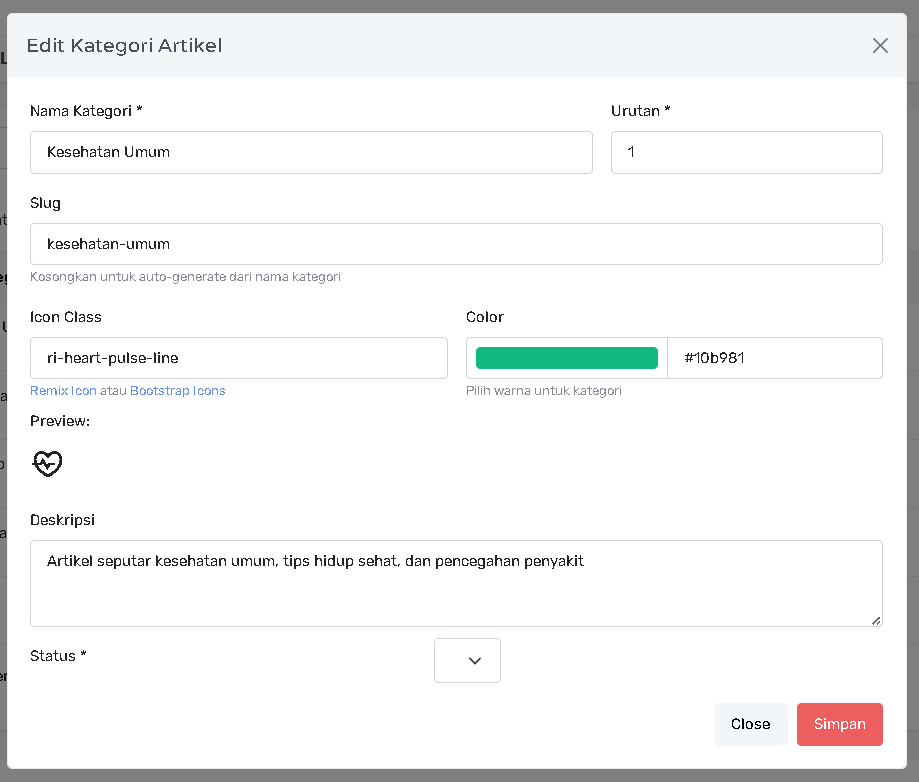
Task: Open the Bootstrap Icons link
Action: 177,391
